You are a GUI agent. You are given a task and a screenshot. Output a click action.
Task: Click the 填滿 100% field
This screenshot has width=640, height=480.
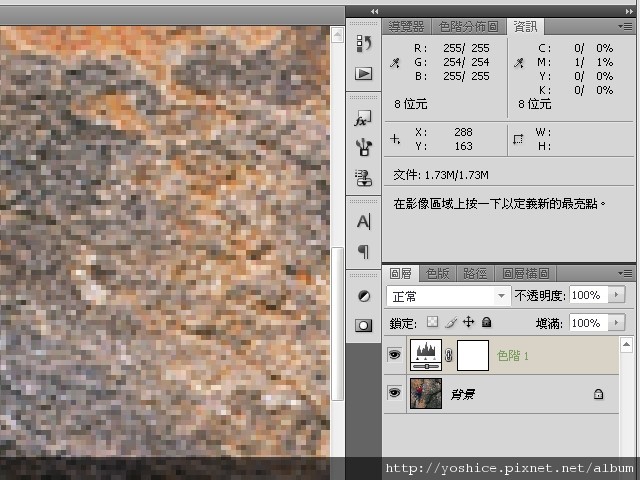coord(589,323)
